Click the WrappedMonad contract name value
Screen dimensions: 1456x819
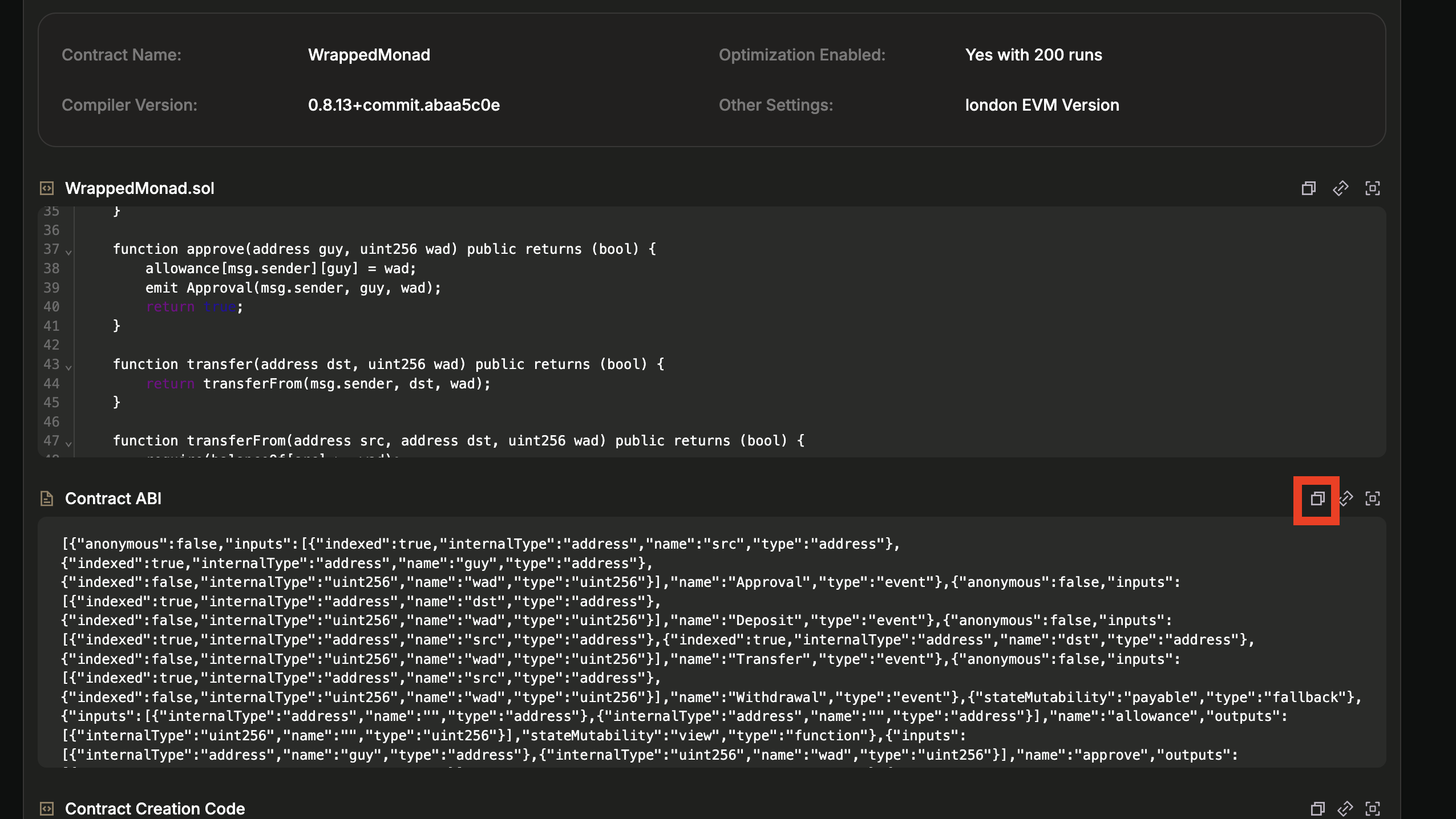369,55
